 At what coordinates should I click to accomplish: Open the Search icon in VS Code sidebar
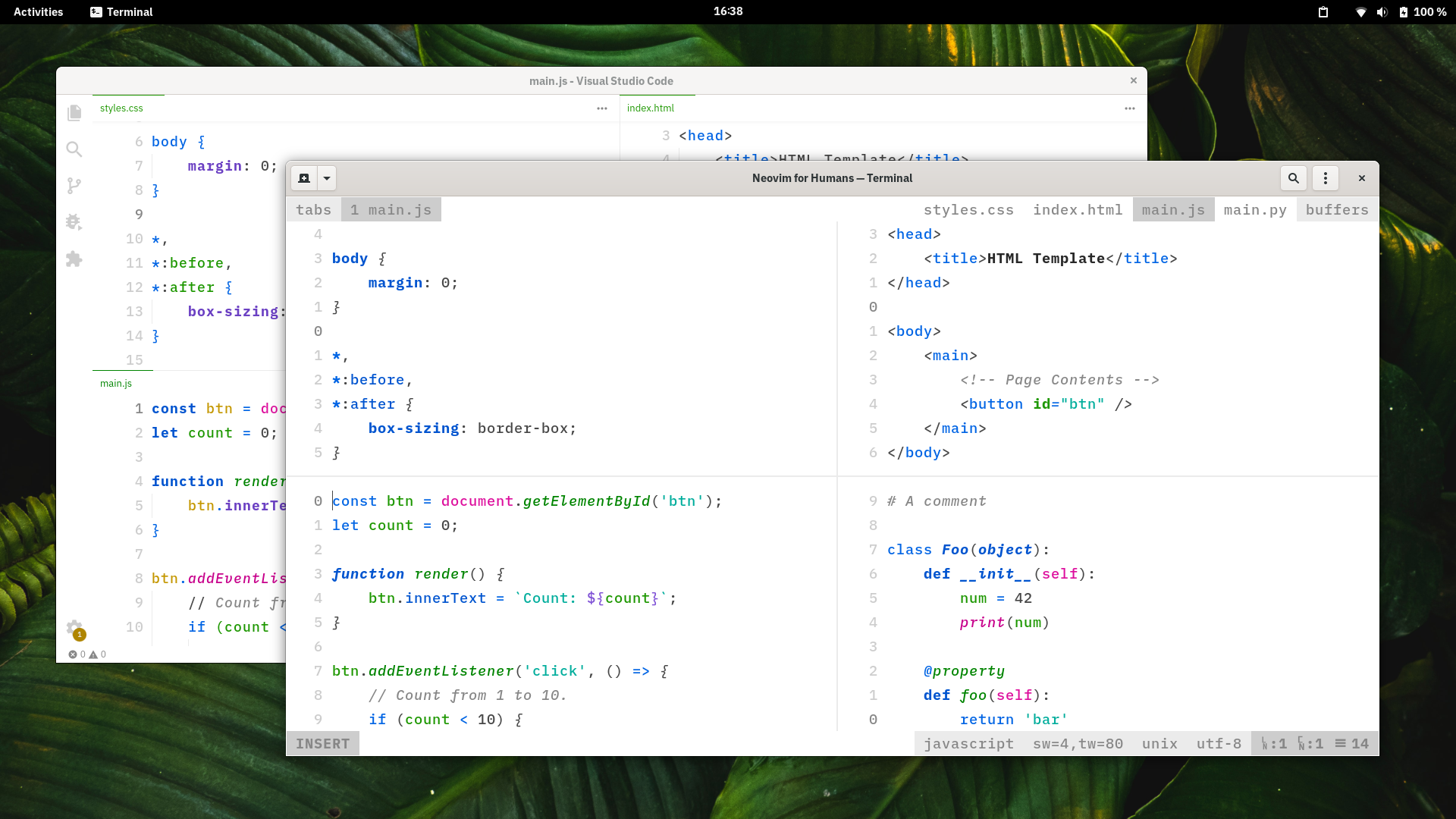click(74, 149)
